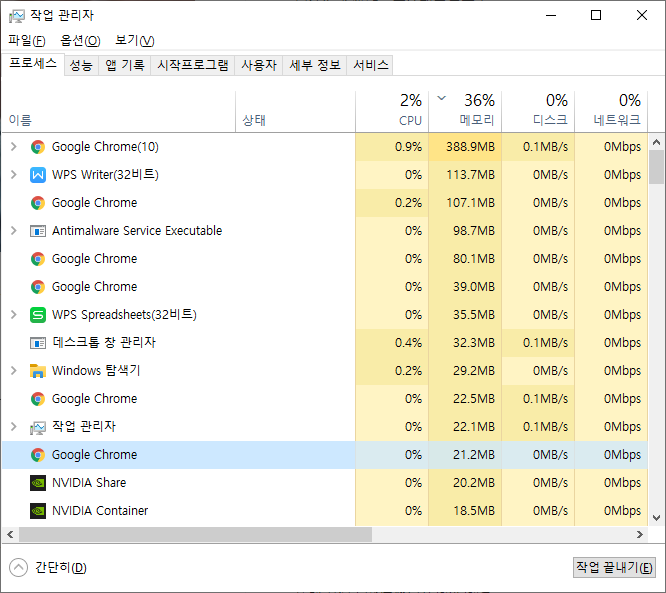This screenshot has height=593, width=666.
Task: Click the 작업 끝내기(E) button
Action: 614,568
